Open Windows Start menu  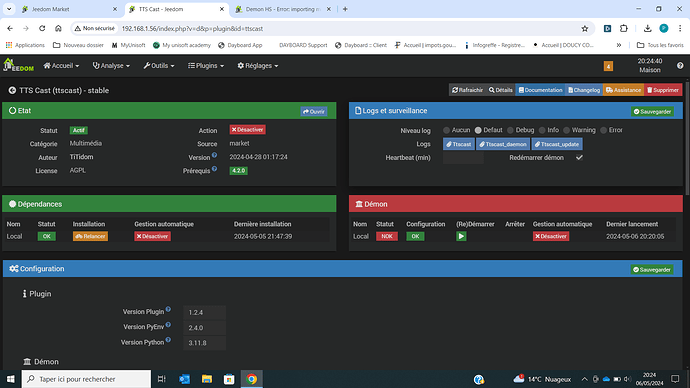[11, 379]
